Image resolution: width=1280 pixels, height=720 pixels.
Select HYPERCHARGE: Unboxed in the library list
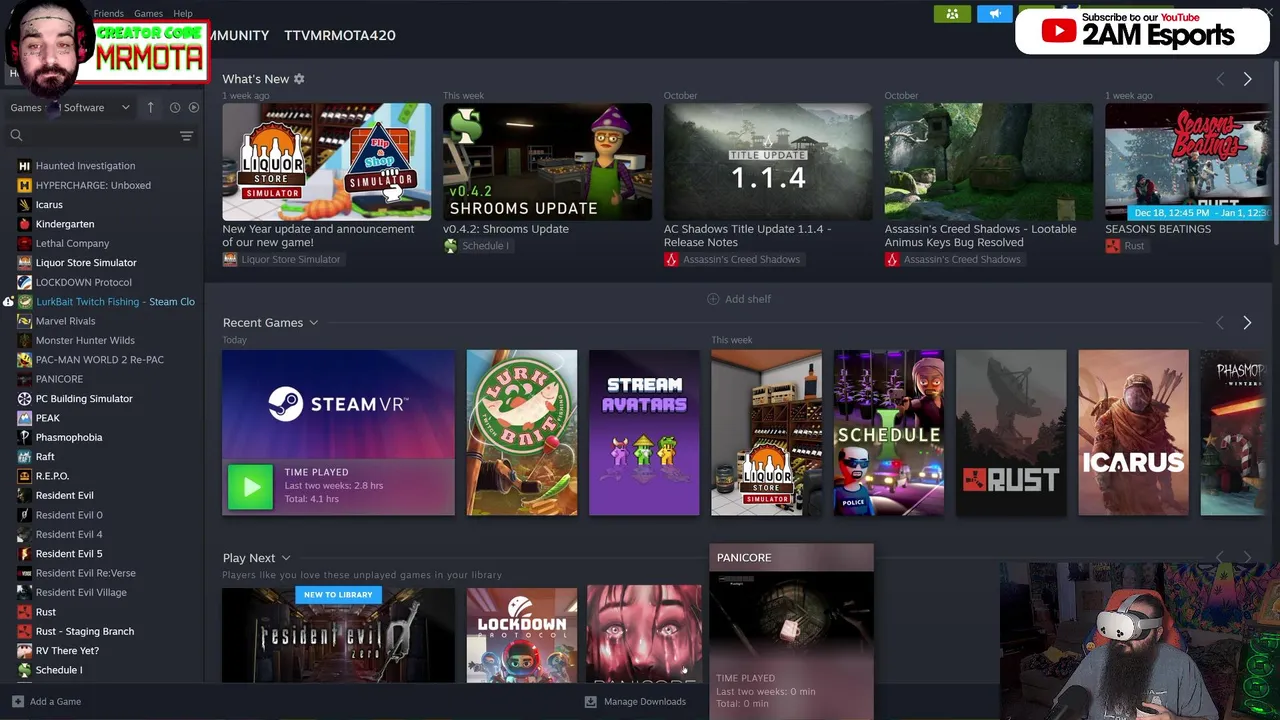click(x=93, y=185)
